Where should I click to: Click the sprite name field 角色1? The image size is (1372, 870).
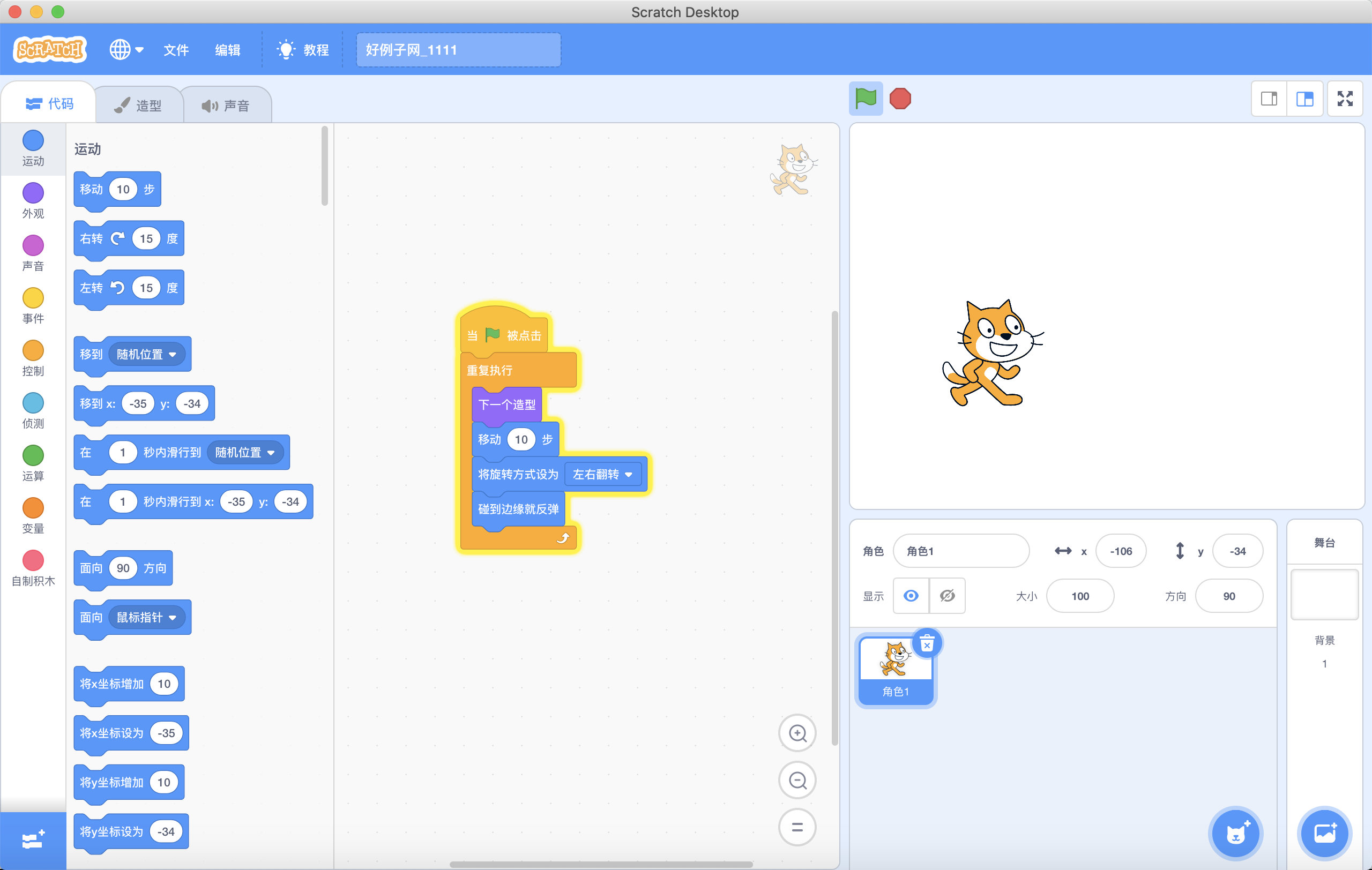point(960,551)
